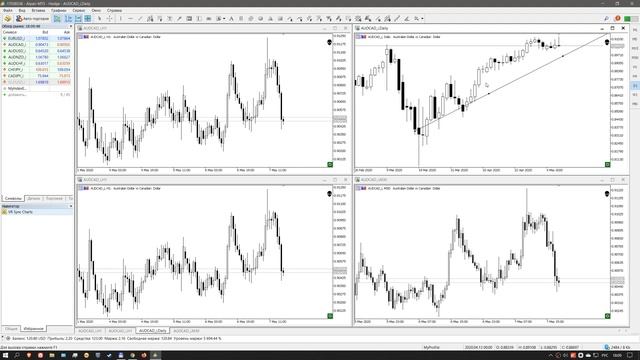The image size is (640, 360).
Task: Switch to AUDCAD_i,Daily chart tab
Action: pos(153,331)
